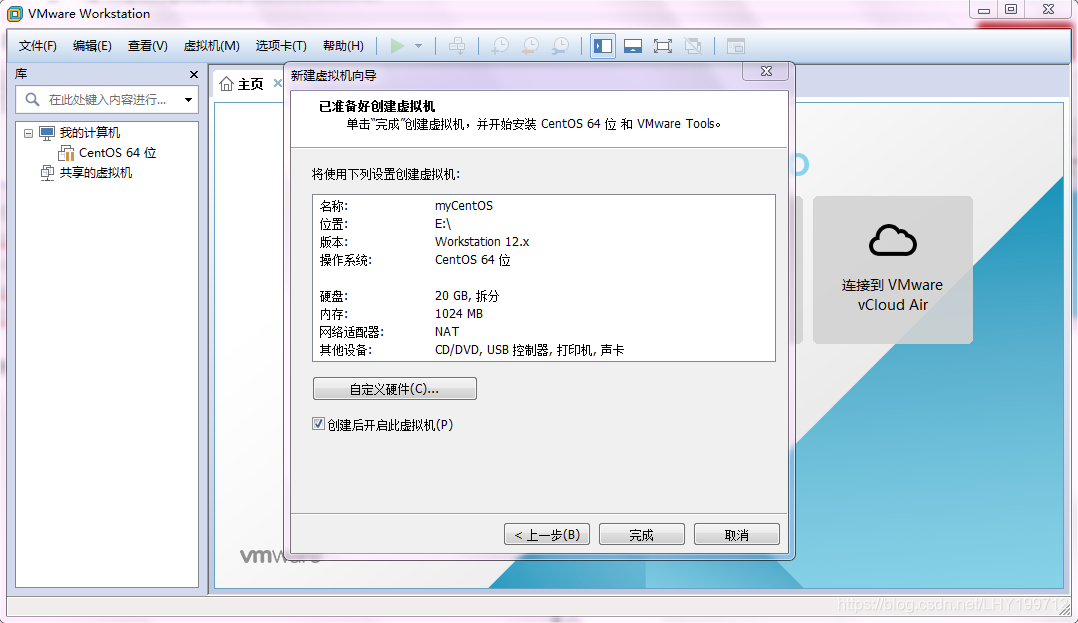Click the 1024 MB memory value
Screen dimensions: 1078x623
click(x=459, y=314)
